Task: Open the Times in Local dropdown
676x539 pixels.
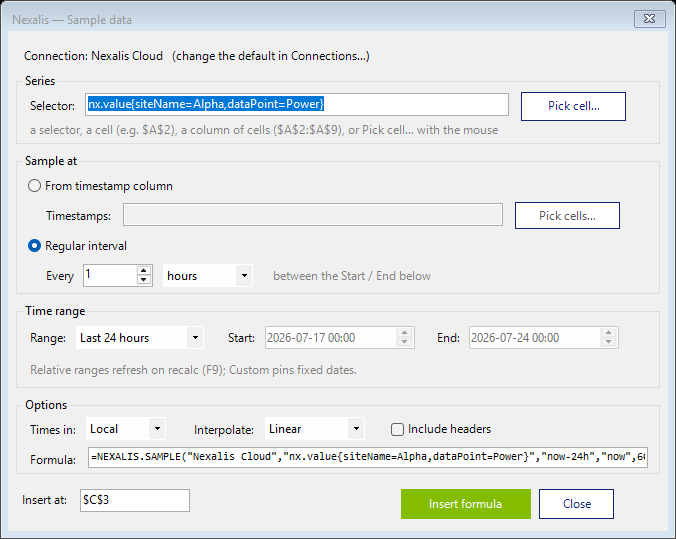Action: click(x=125, y=429)
